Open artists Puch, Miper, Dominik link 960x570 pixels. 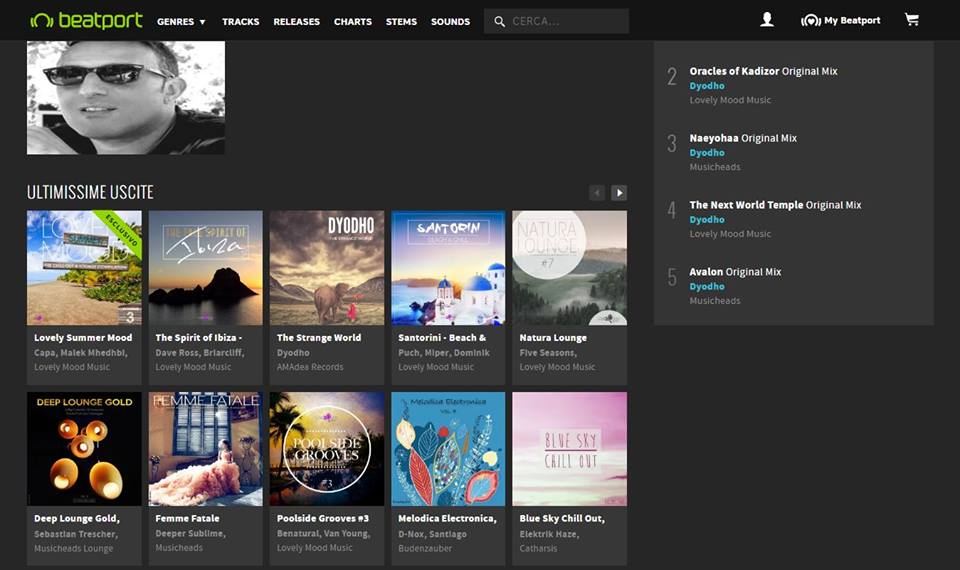(444, 353)
